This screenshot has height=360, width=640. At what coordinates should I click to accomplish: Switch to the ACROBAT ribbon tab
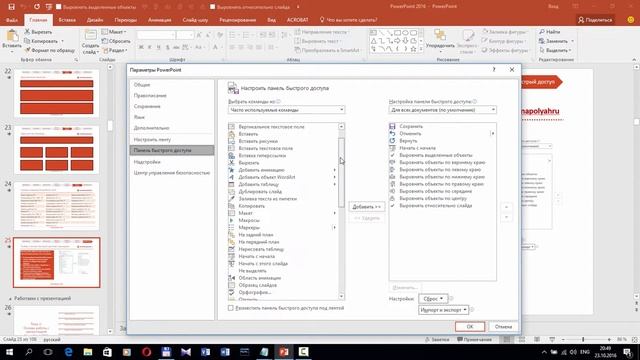pos(298,20)
